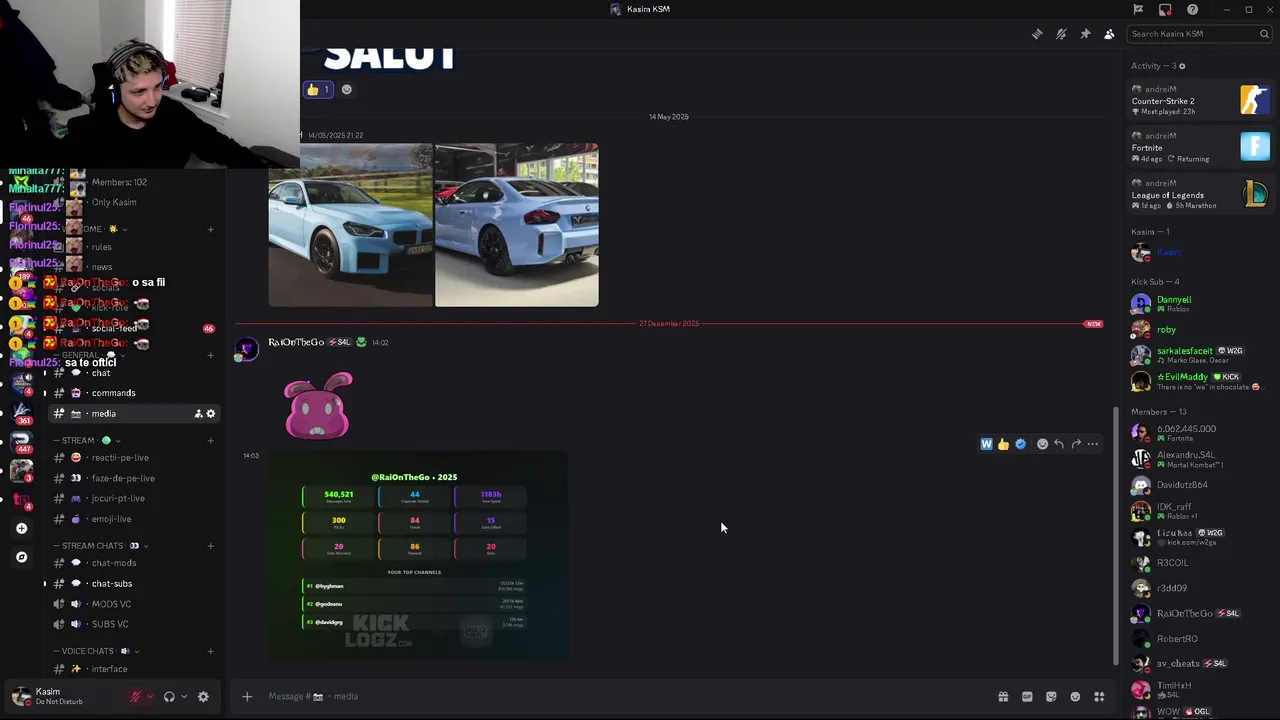This screenshot has height=720, width=1280.
Task: Open Counter-Strike 2 activity card
Action: pos(1200,100)
